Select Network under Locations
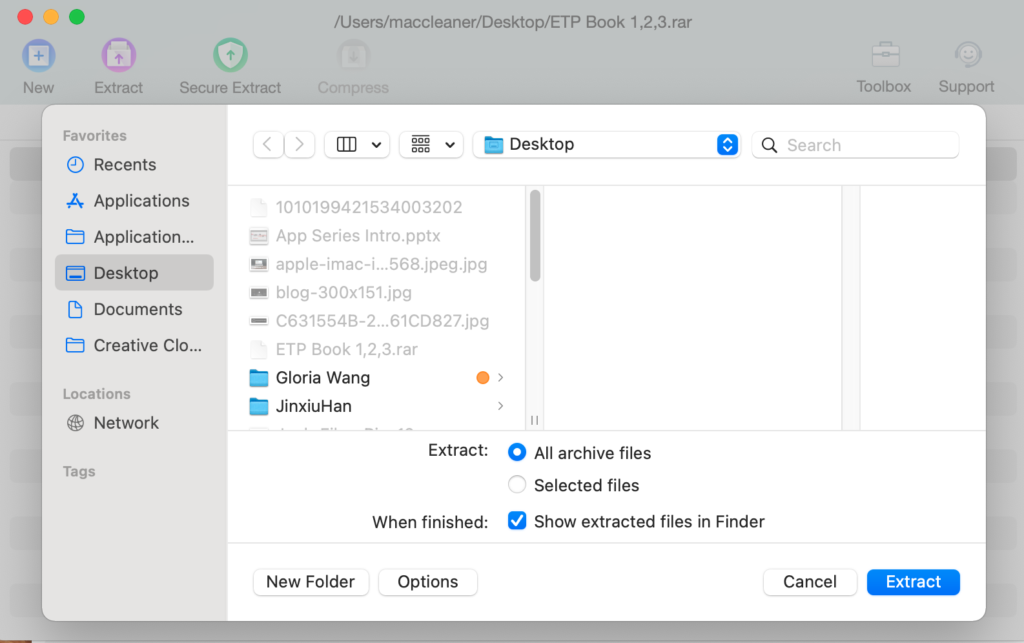Screen dimensions: 1024x643 pyautogui.click(x=126, y=423)
